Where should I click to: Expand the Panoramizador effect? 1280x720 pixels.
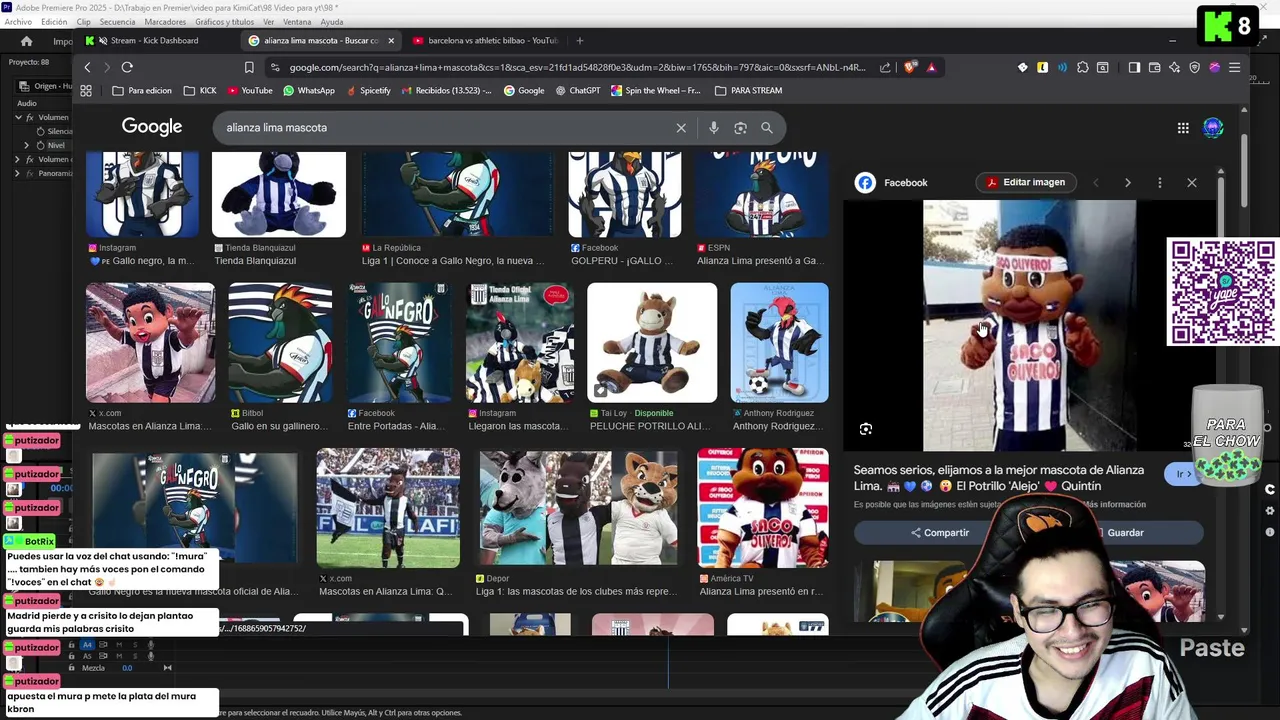pos(18,173)
